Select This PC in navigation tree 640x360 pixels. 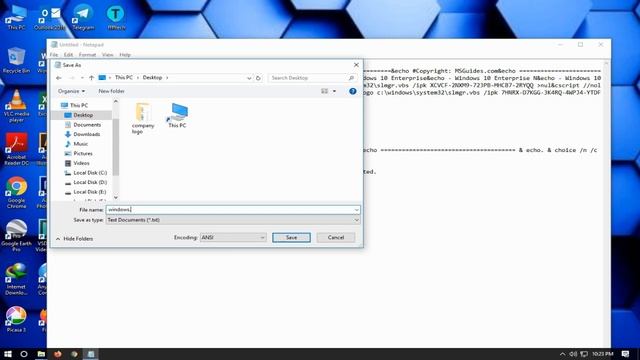click(x=79, y=105)
